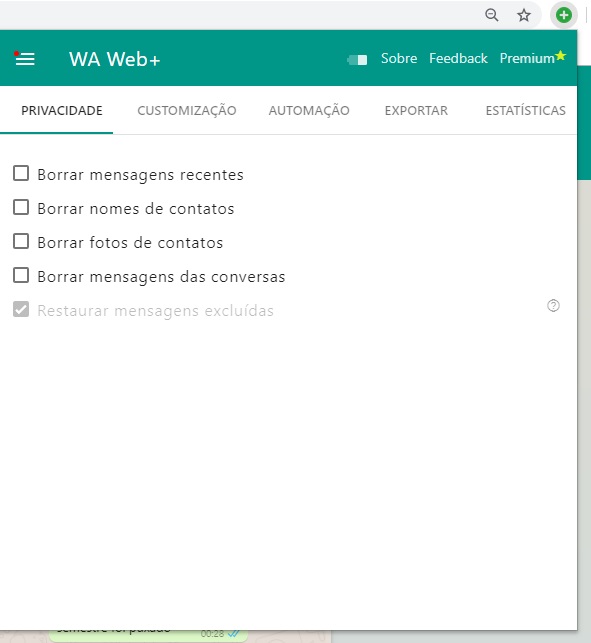Switch to the Customização tab

click(x=187, y=110)
